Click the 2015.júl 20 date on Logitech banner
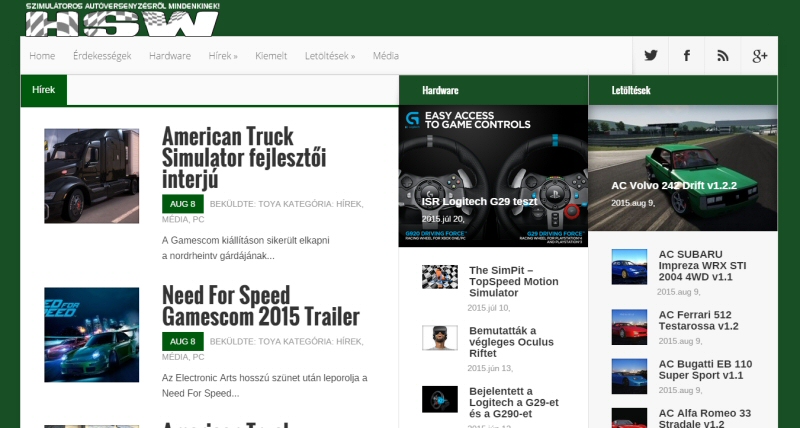The height and width of the screenshot is (428, 800). 443,219
